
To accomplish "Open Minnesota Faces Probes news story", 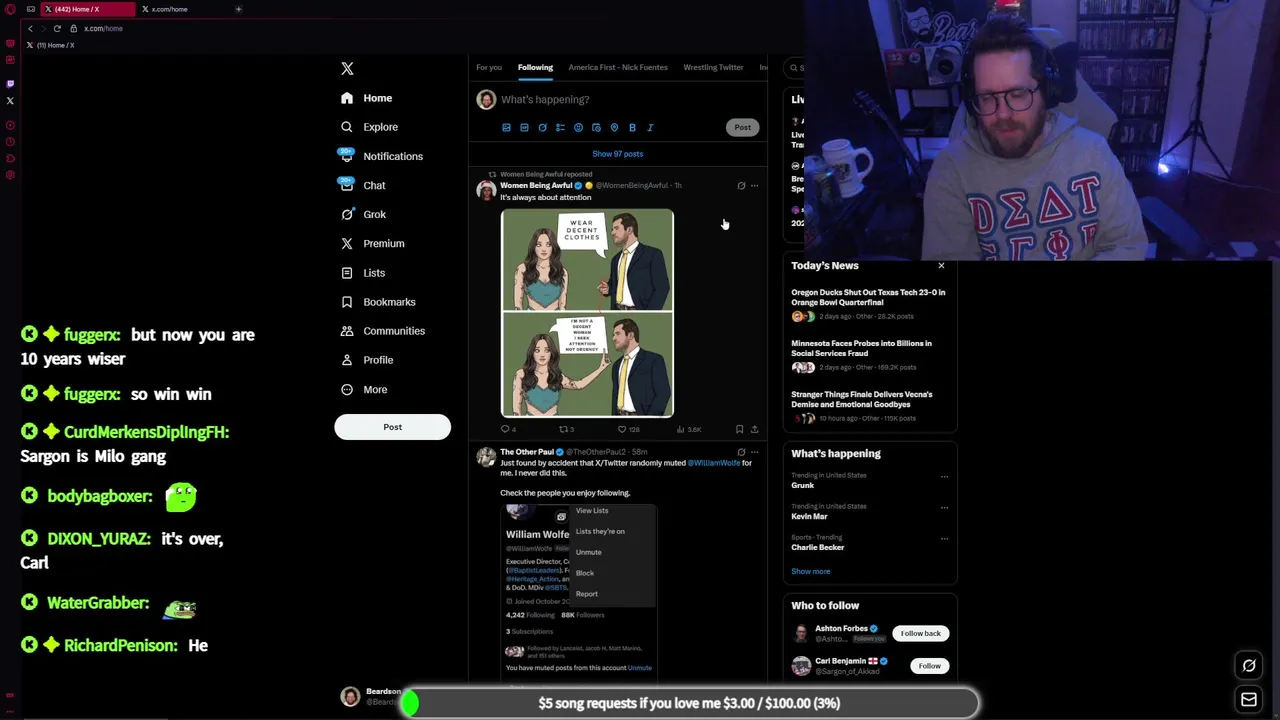I will 861,348.
